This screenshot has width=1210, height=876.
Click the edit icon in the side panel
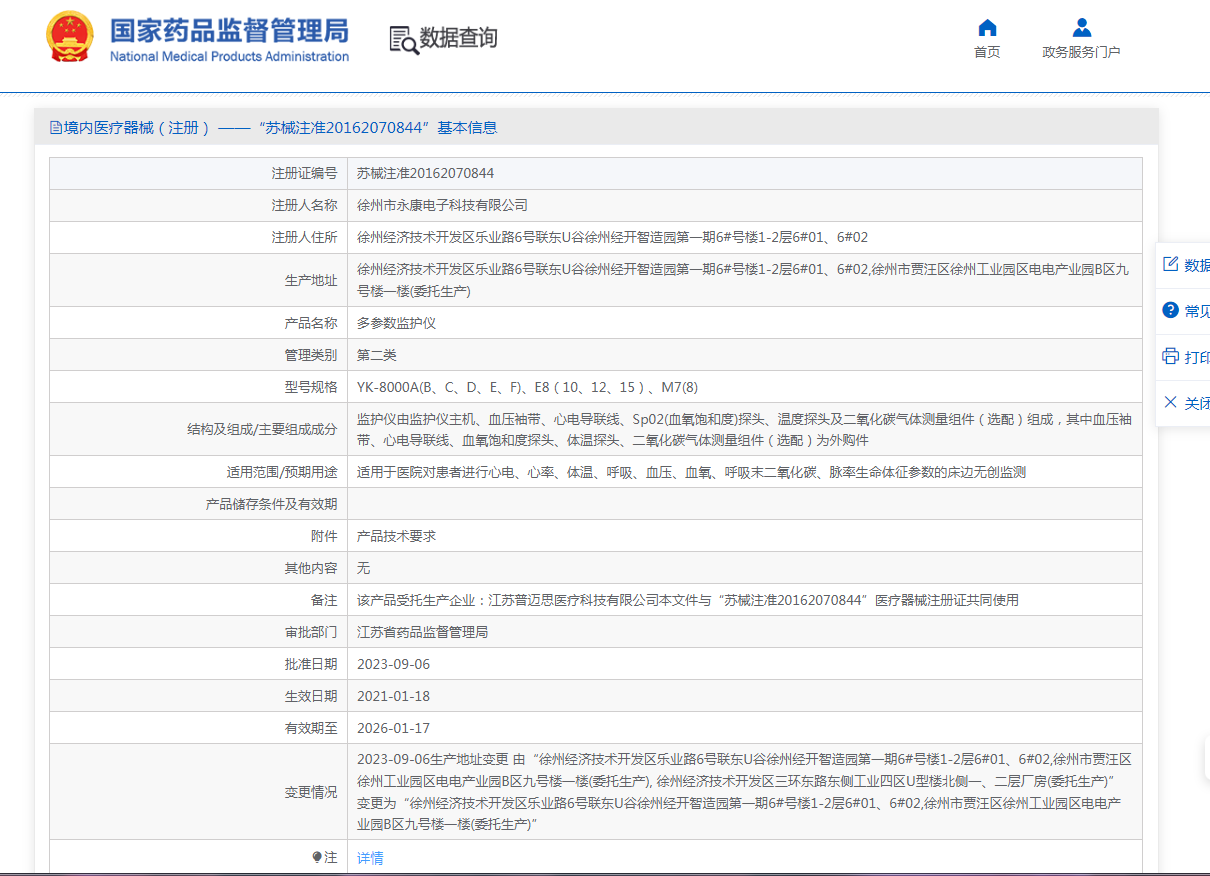(1170, 264)
